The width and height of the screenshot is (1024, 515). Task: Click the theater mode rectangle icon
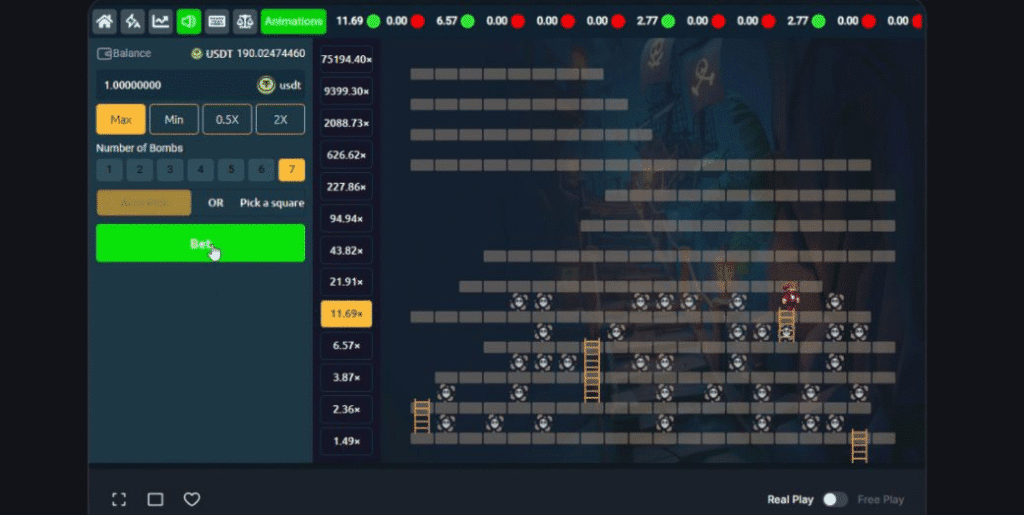155,499
